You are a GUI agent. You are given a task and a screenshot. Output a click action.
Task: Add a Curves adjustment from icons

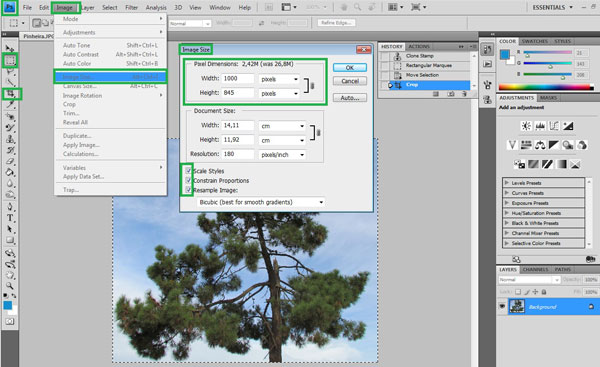(554, 126)
